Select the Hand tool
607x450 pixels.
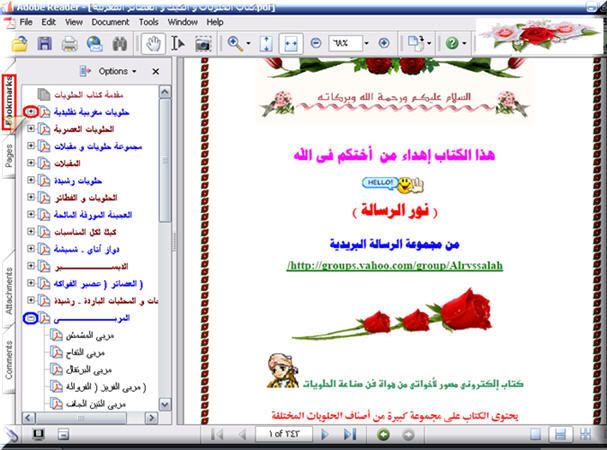point(153,43)
